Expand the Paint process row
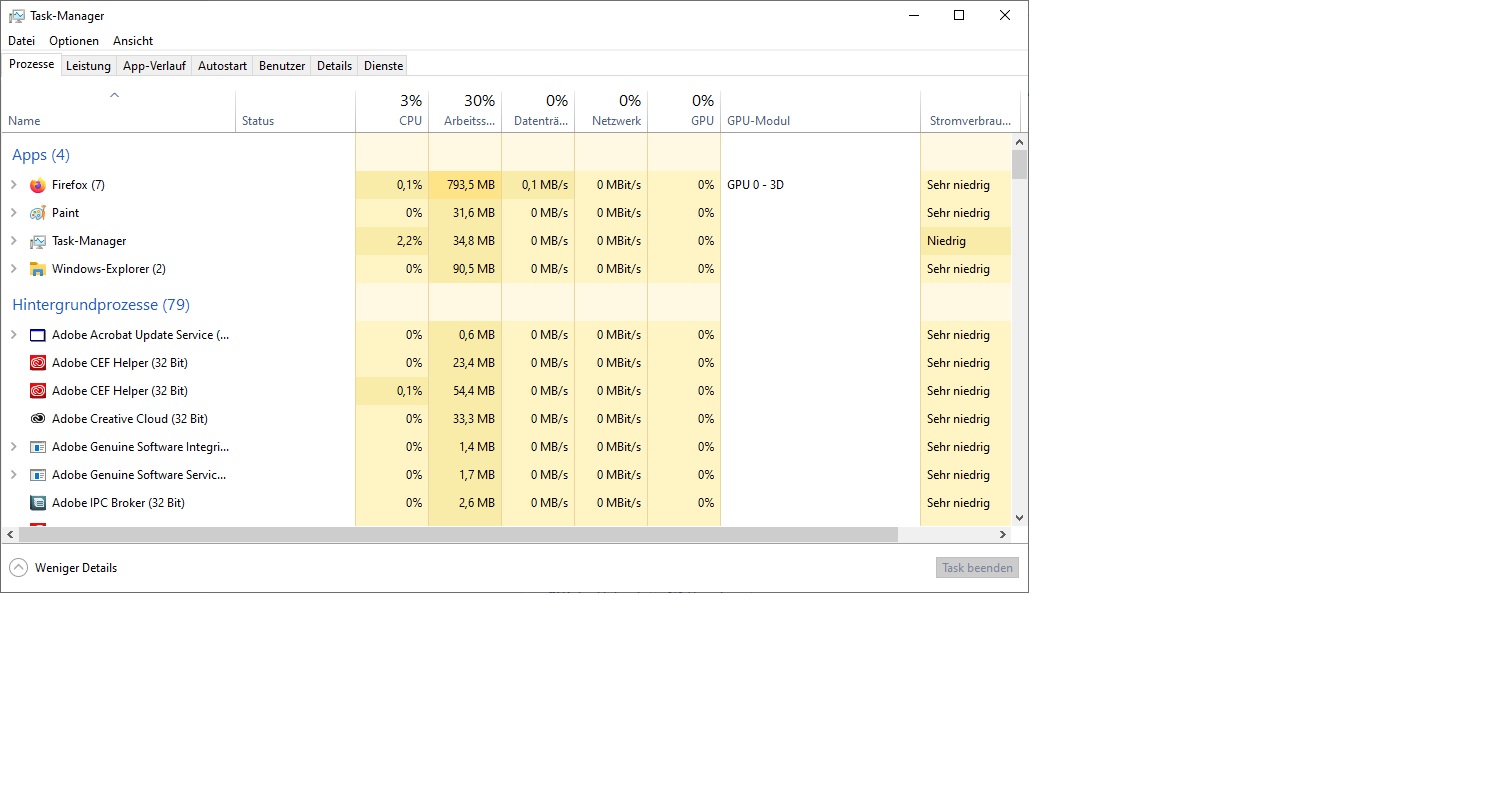The image size is (1489, 788). click(x=14, y=213)
